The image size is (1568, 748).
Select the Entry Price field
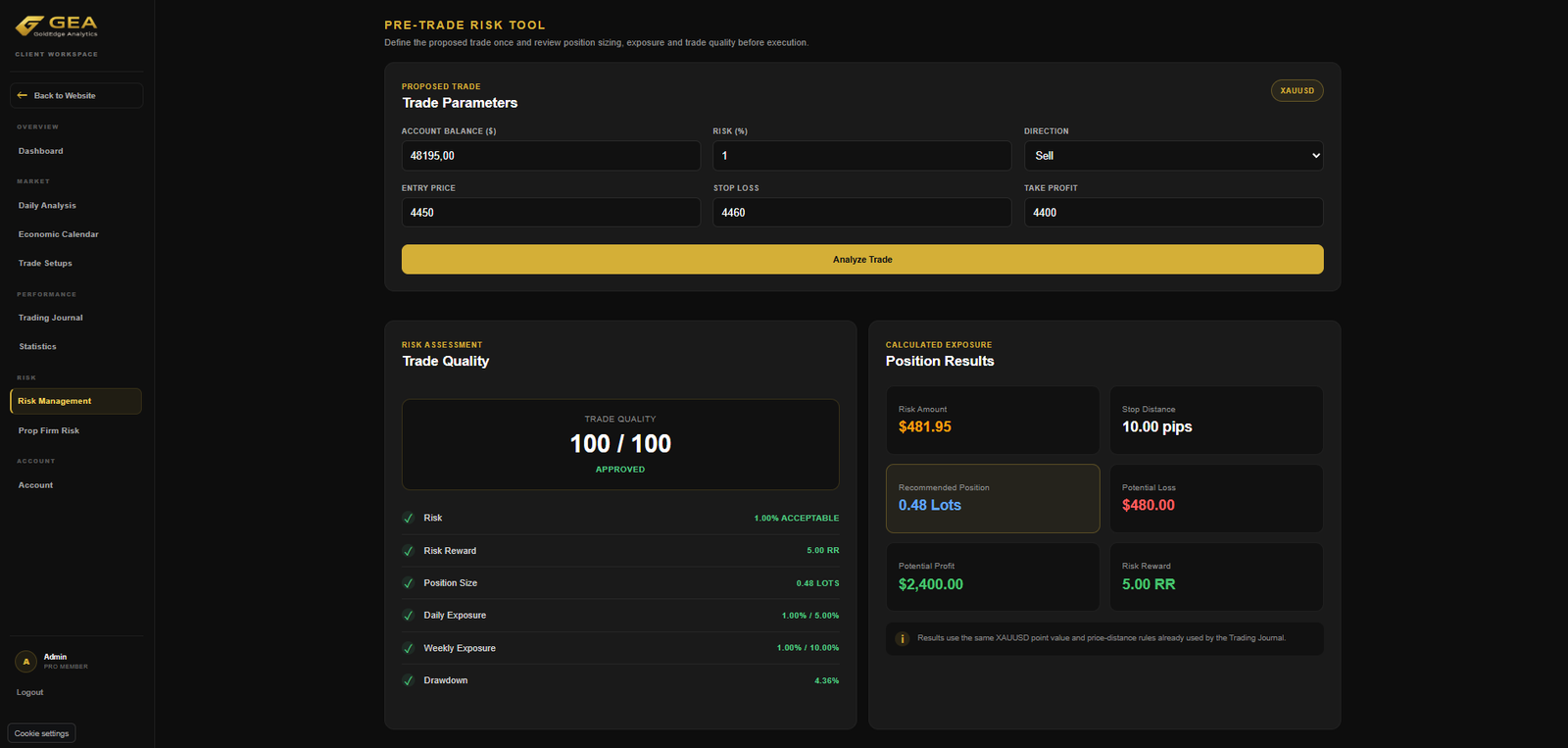(551, 213)
